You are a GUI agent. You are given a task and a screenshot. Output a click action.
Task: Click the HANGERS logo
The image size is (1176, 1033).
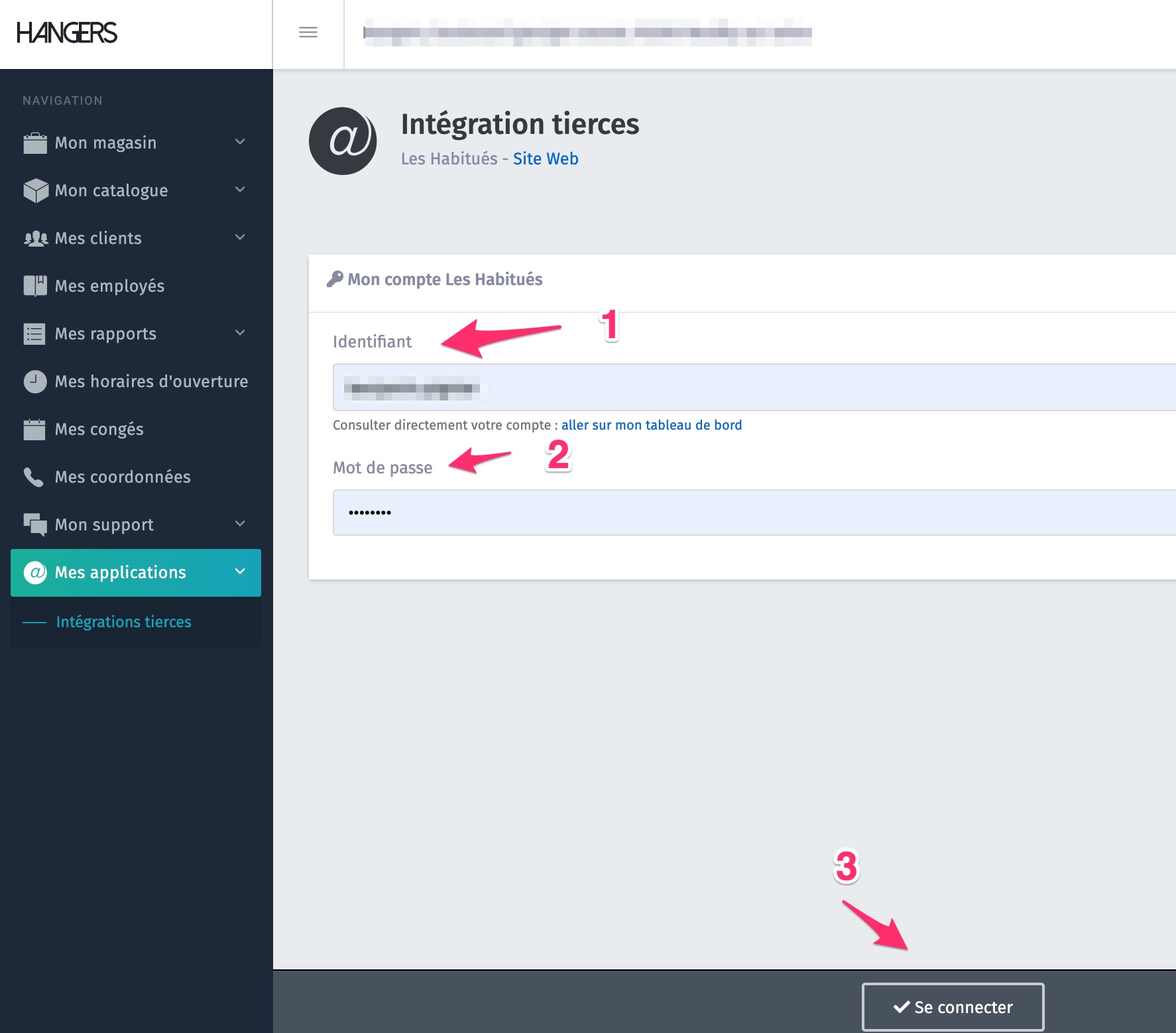(67, 32)
